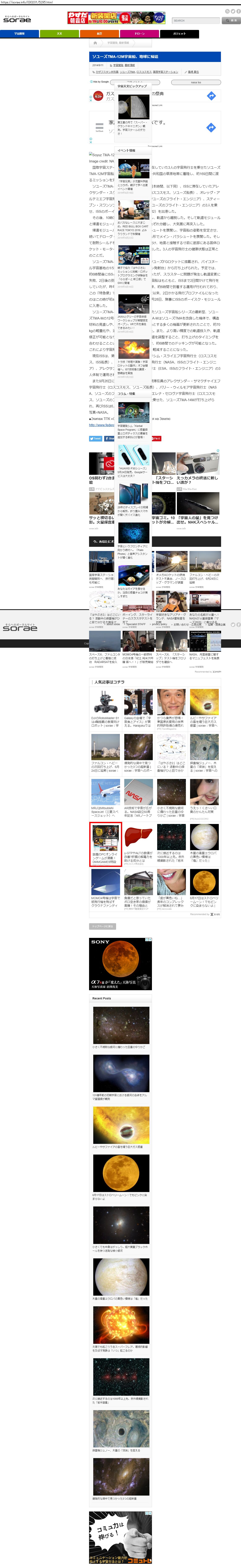Click the blue arrow on the first ad
241x1568 pixels.
[211, 95]
